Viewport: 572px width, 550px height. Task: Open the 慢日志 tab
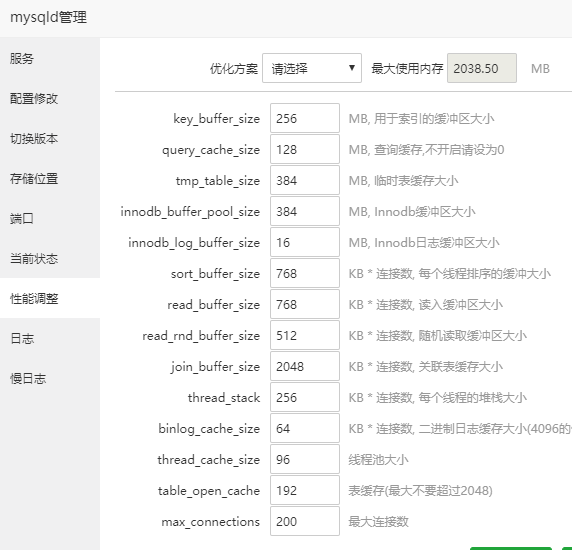coord(50,379)
